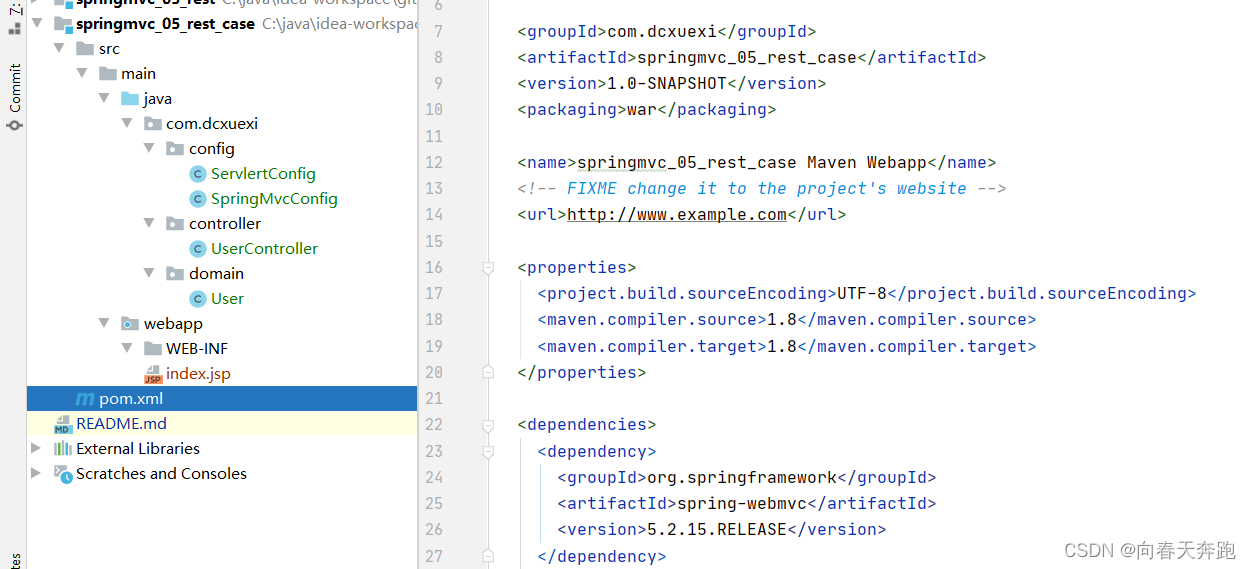The image size is (1251, 569).
Task: Click the domain package icon
Action: click(x=175, y=274)
